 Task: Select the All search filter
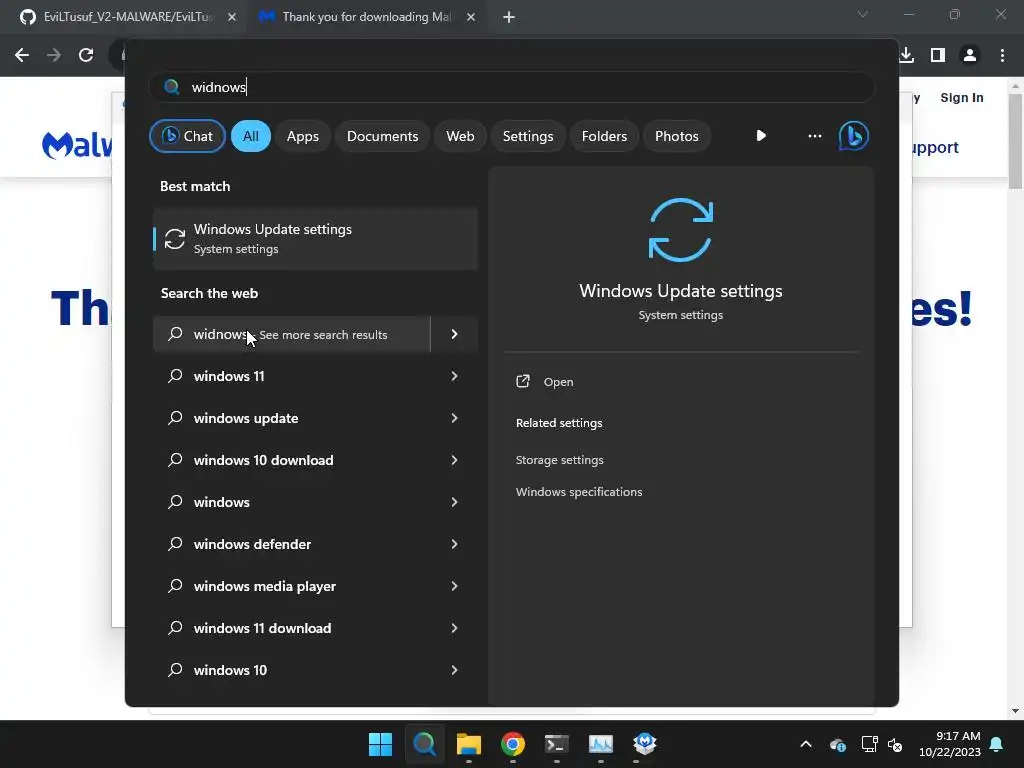251,136
